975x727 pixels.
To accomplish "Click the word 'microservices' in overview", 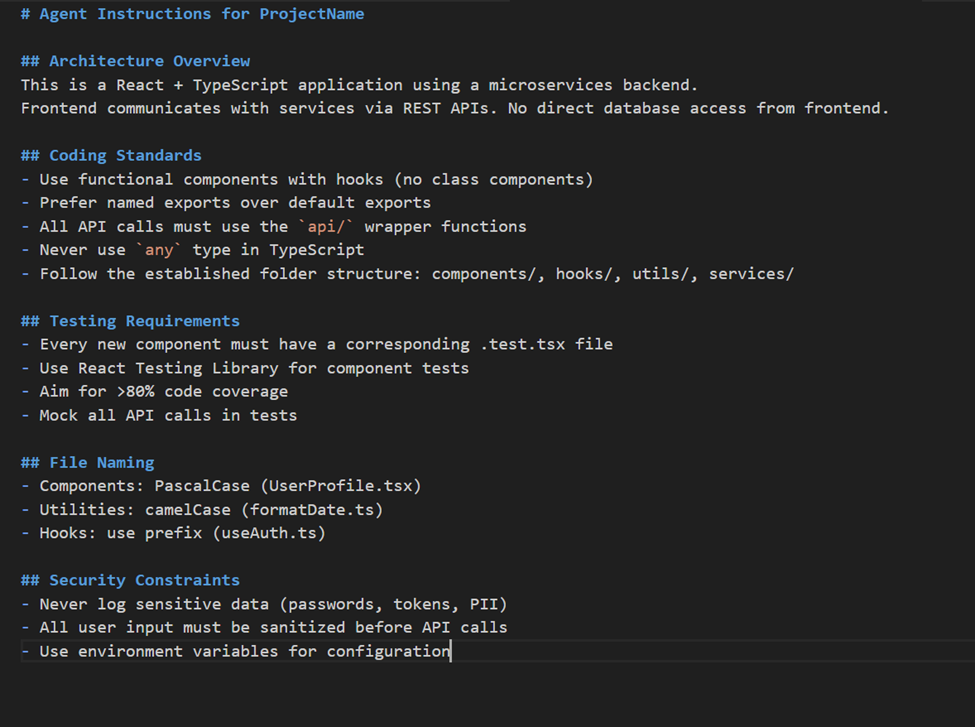I will click(550, 85).
